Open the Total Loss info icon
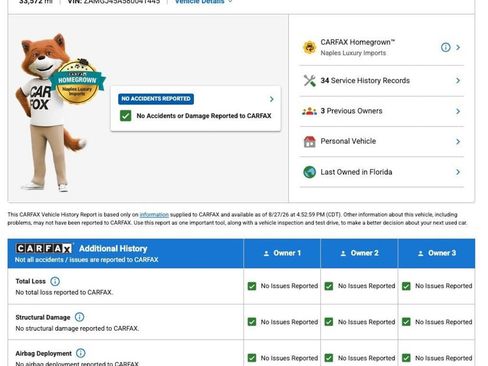 coord(55,281)
